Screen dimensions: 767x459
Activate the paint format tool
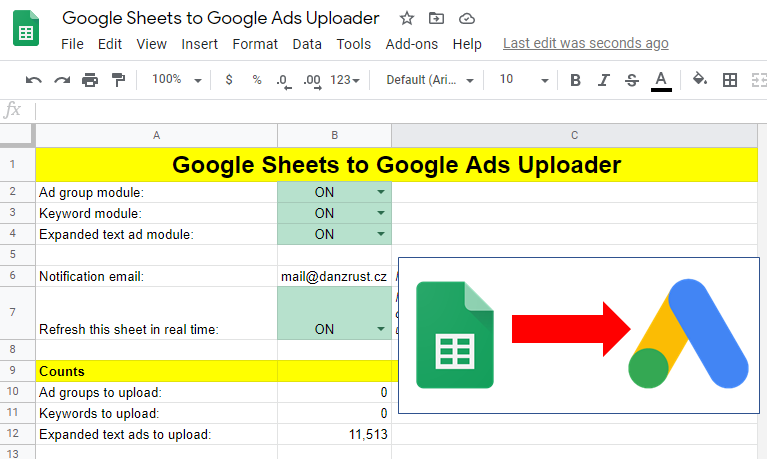(118, 80)
